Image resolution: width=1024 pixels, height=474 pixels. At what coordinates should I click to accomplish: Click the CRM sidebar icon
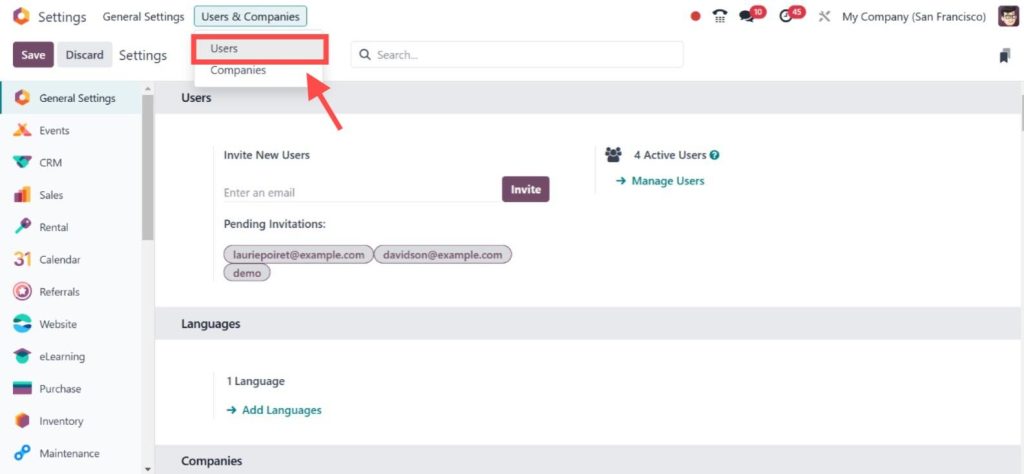click(22, 163)
